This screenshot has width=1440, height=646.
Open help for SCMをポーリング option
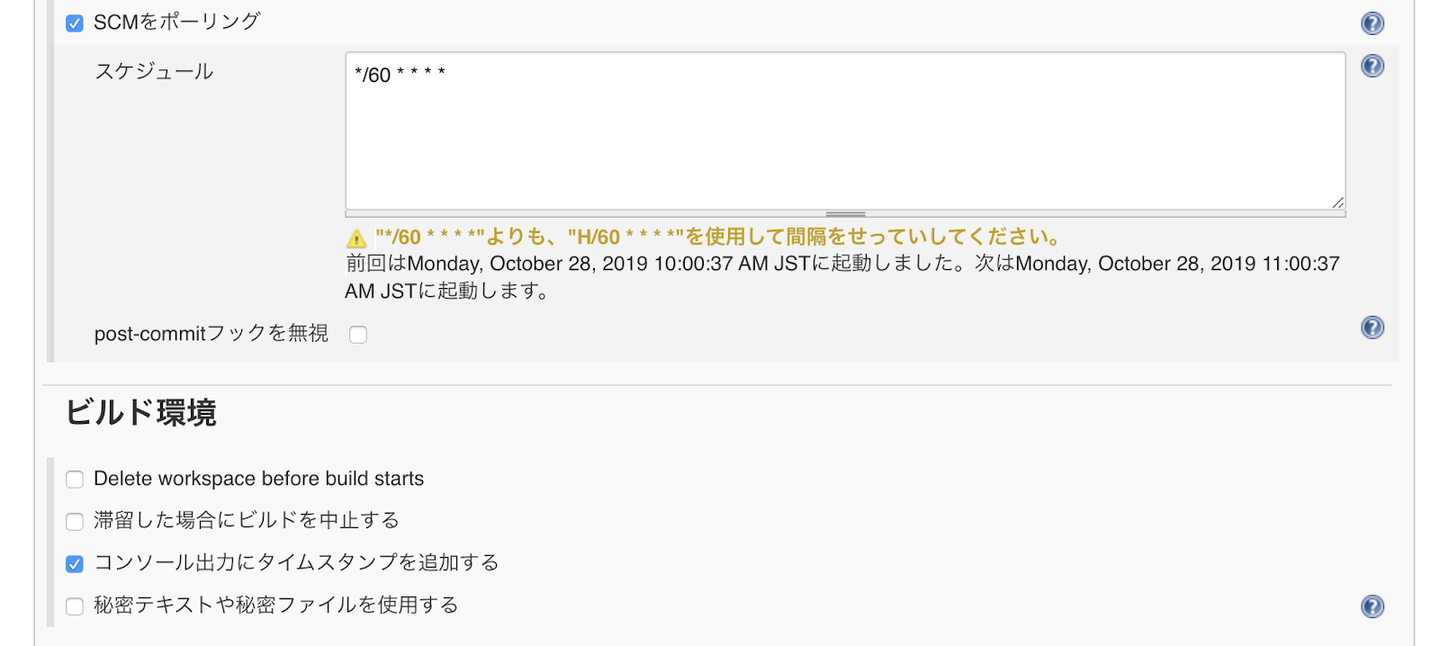pyautogui.click(x=1372, y=24)
